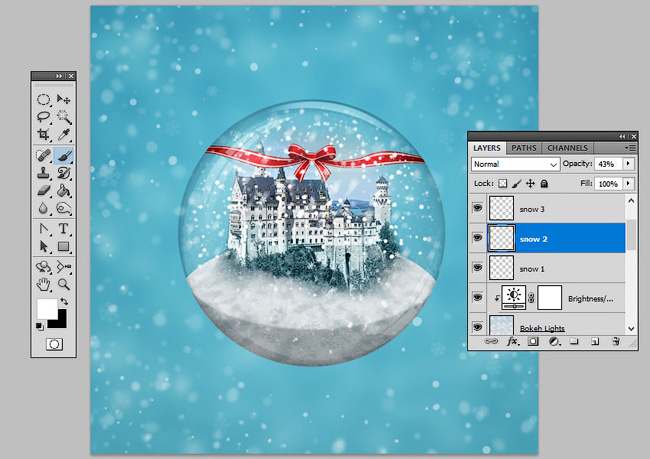This screenshot has height=459, width=650.
Task: Select the Type tool
Action: 63,228
